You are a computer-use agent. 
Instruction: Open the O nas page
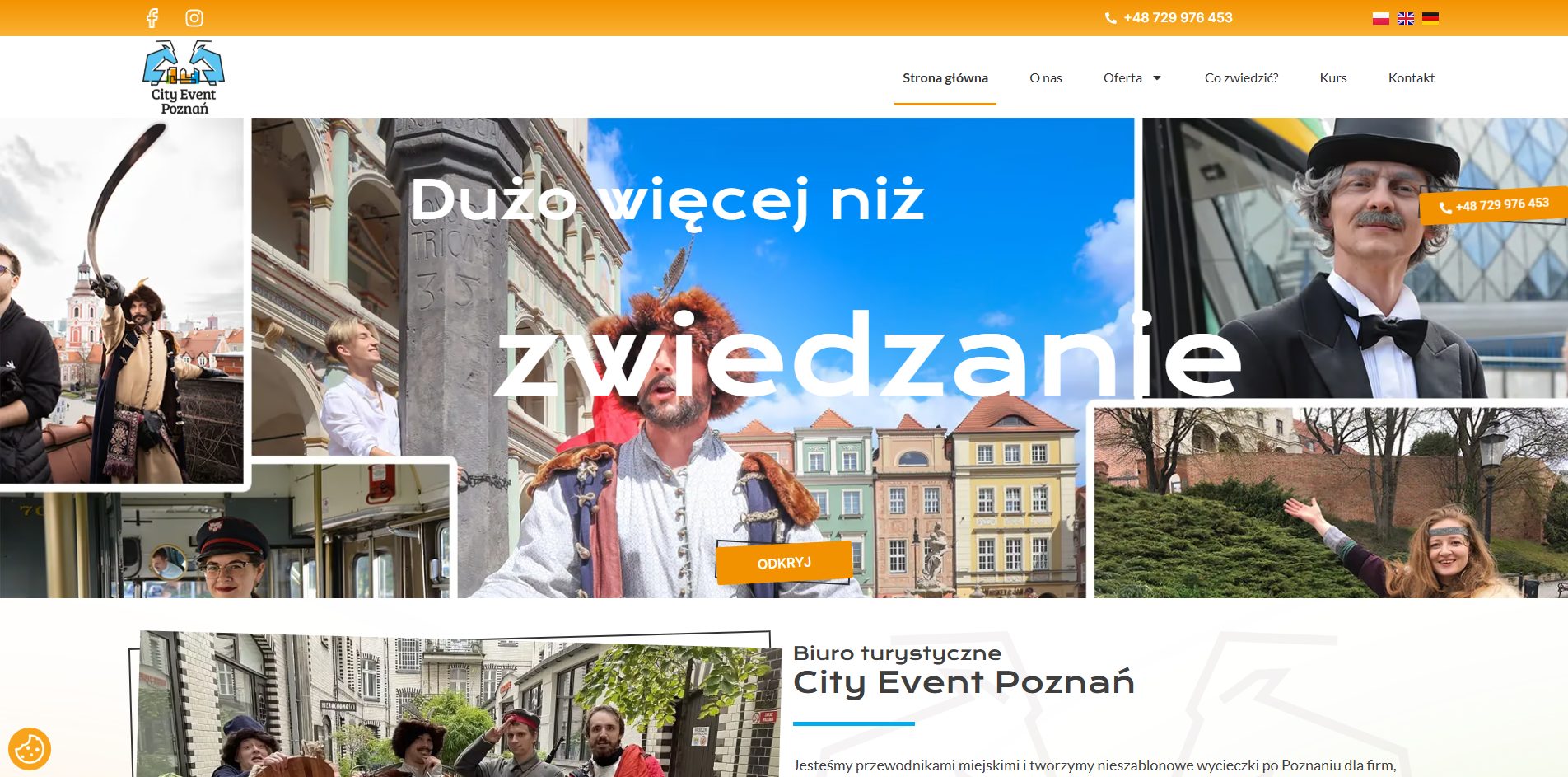coord(1046,78)
